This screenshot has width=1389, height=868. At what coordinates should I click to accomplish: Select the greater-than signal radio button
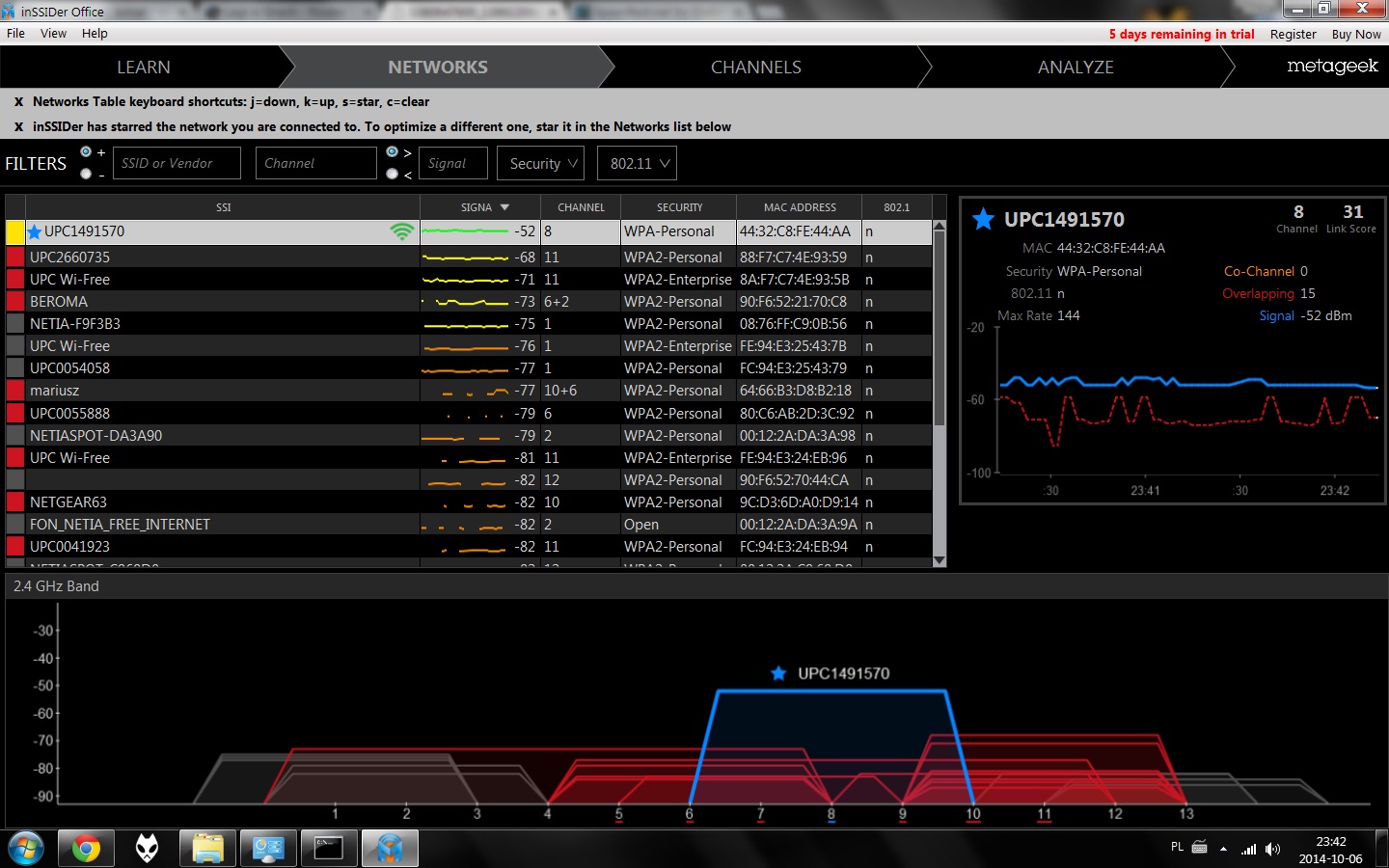click(x=393, y=152)
